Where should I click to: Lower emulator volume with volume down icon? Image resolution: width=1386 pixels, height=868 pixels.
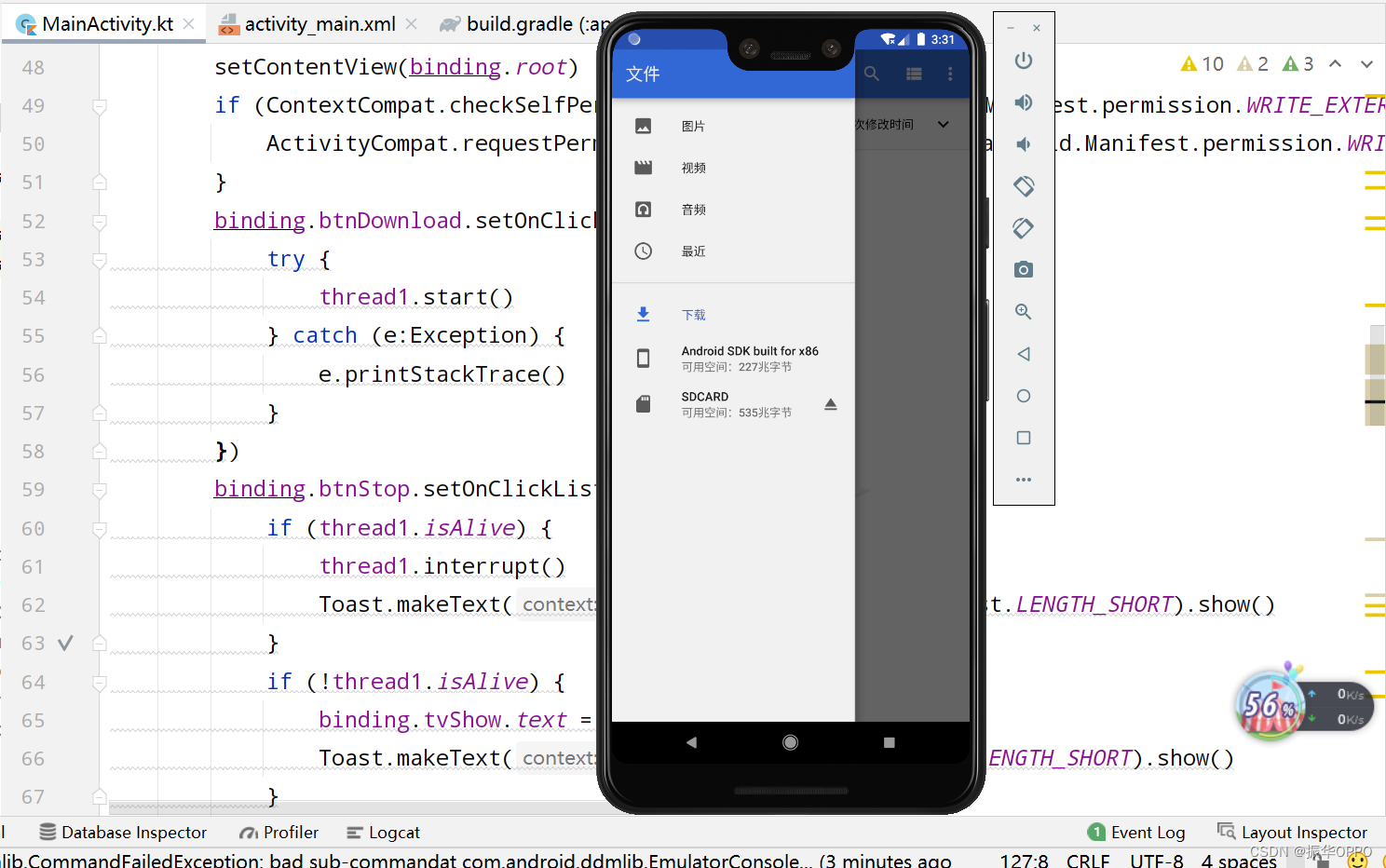point(1024,144)
